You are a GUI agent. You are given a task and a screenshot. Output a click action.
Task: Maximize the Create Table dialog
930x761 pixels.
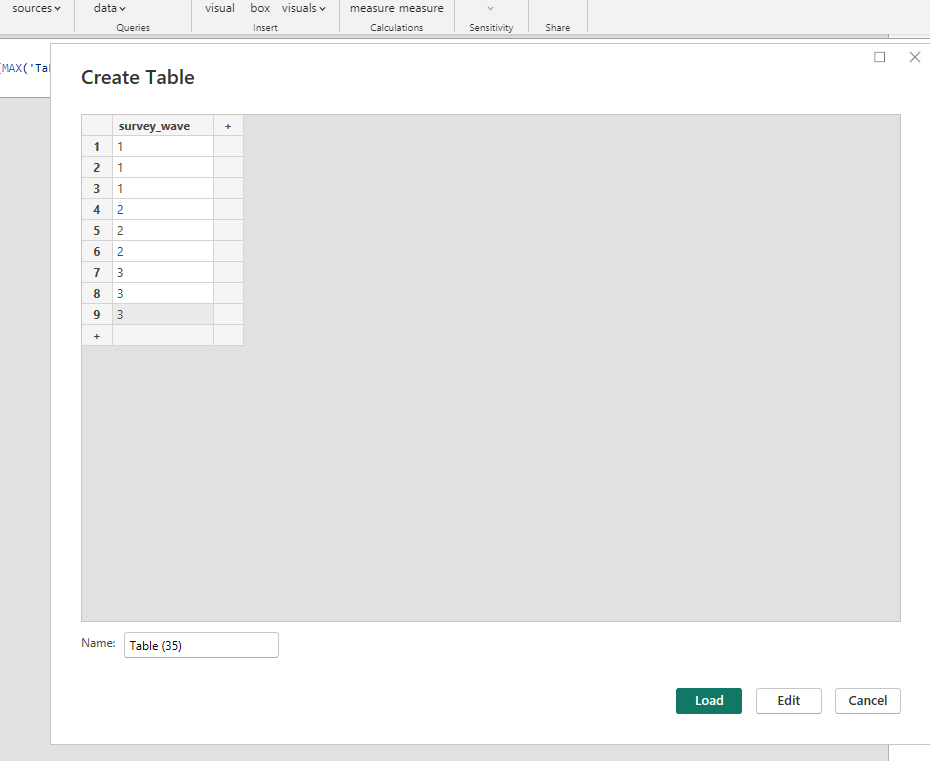[x=880, y=57]
